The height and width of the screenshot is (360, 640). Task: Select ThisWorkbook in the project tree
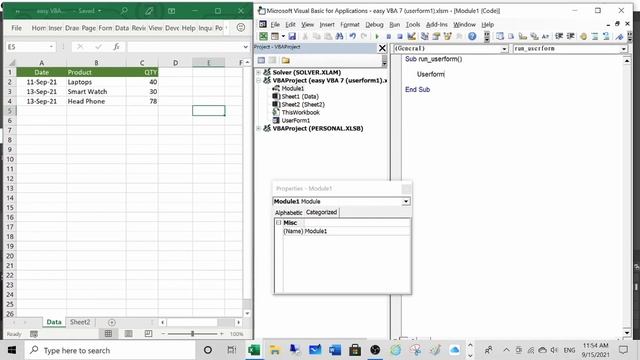click(300, 112)
